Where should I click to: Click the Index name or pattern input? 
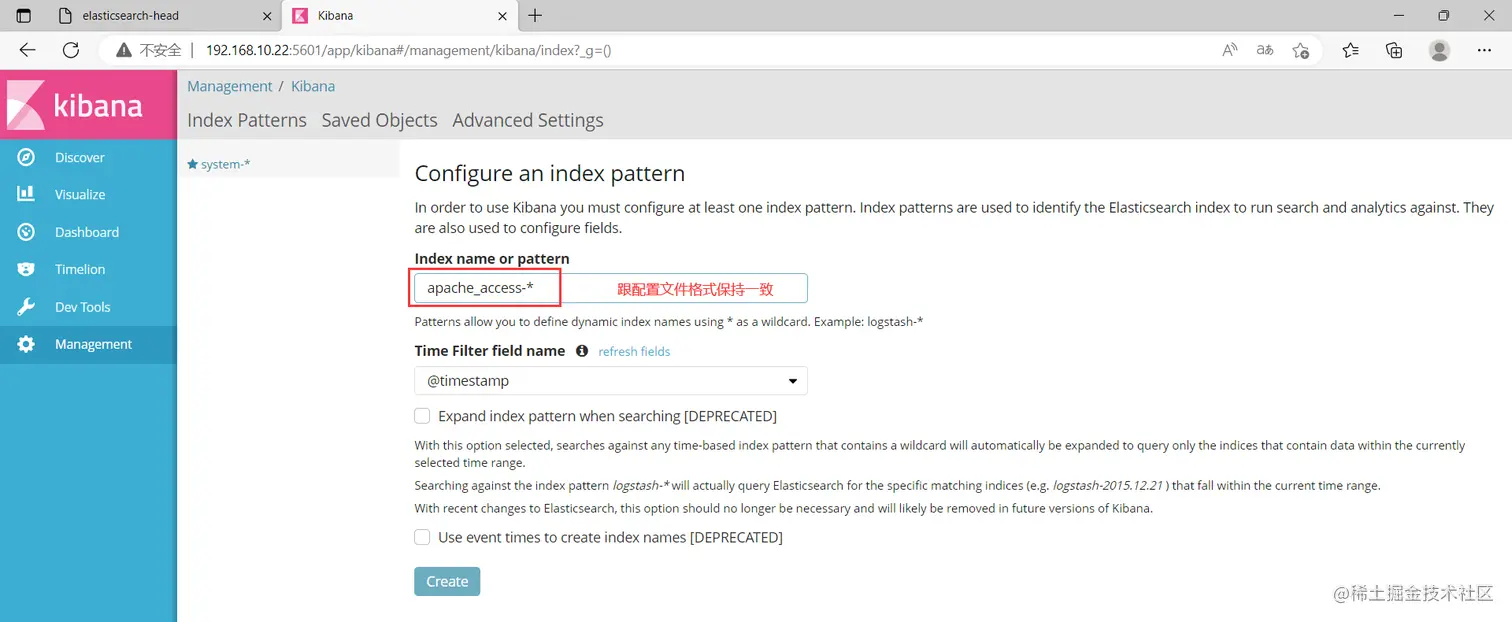(611, 288)
